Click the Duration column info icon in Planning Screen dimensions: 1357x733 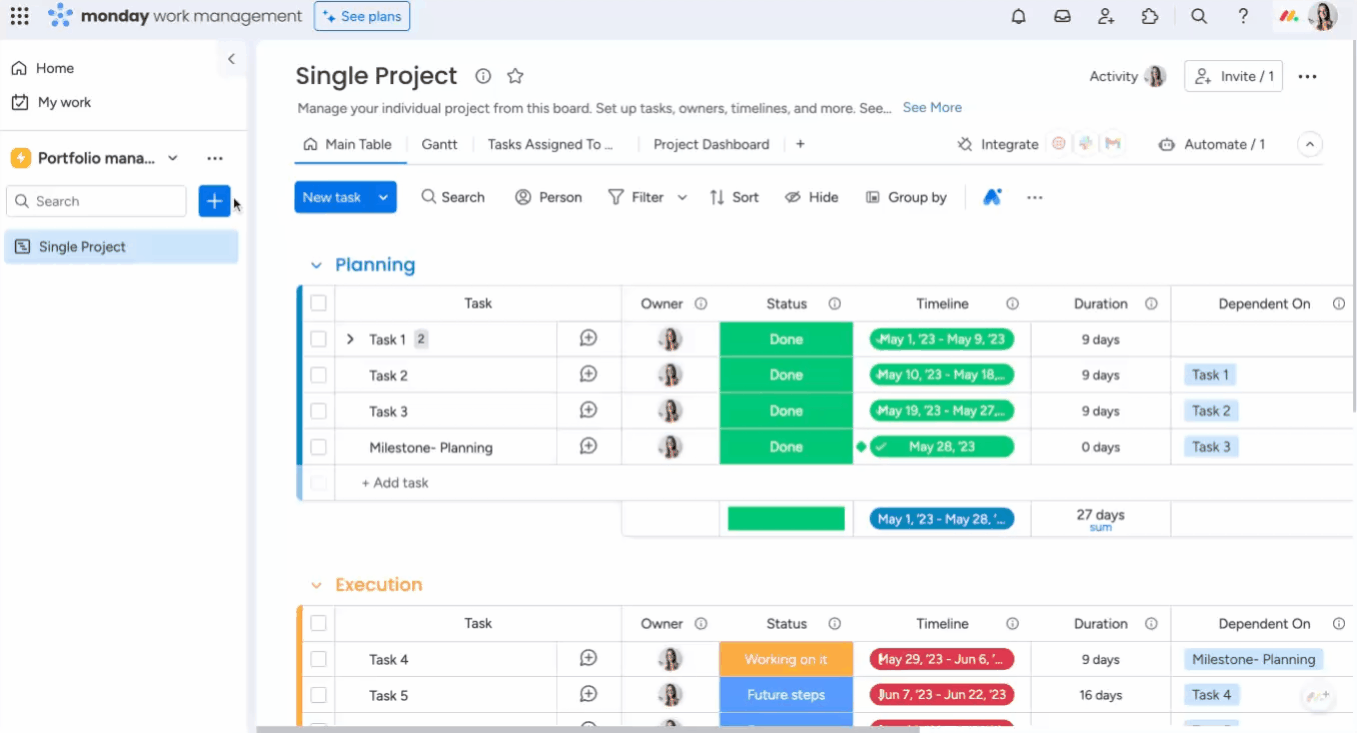(x=1151, y=304)
